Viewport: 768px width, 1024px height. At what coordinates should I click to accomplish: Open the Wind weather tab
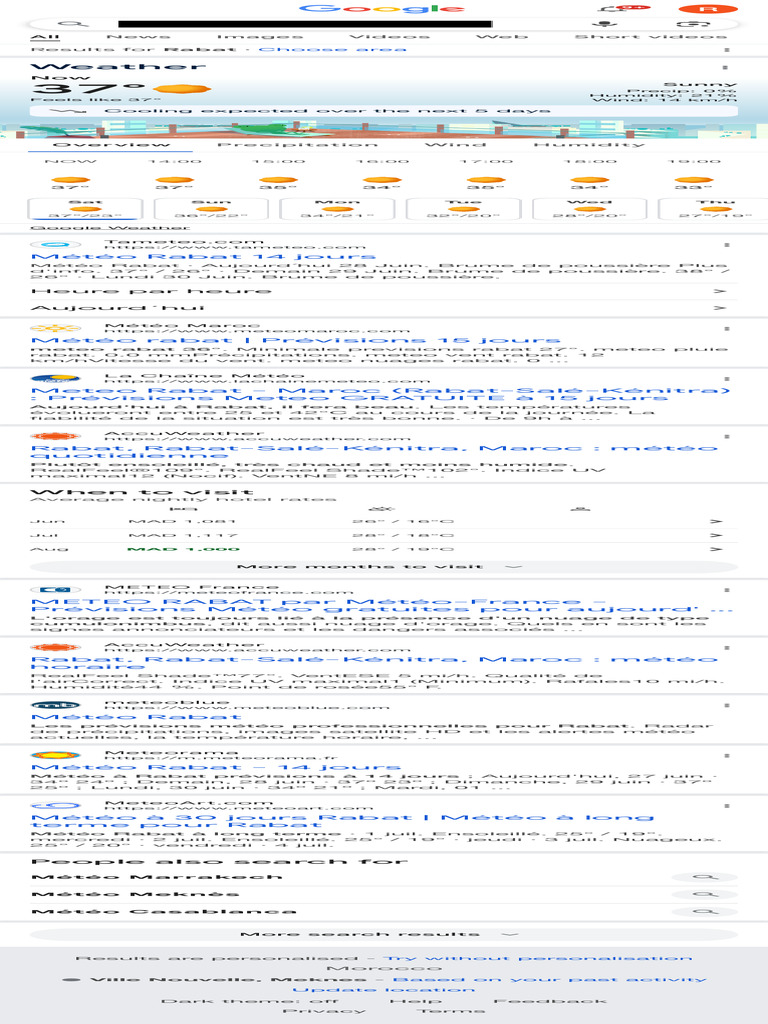[455, 144]
